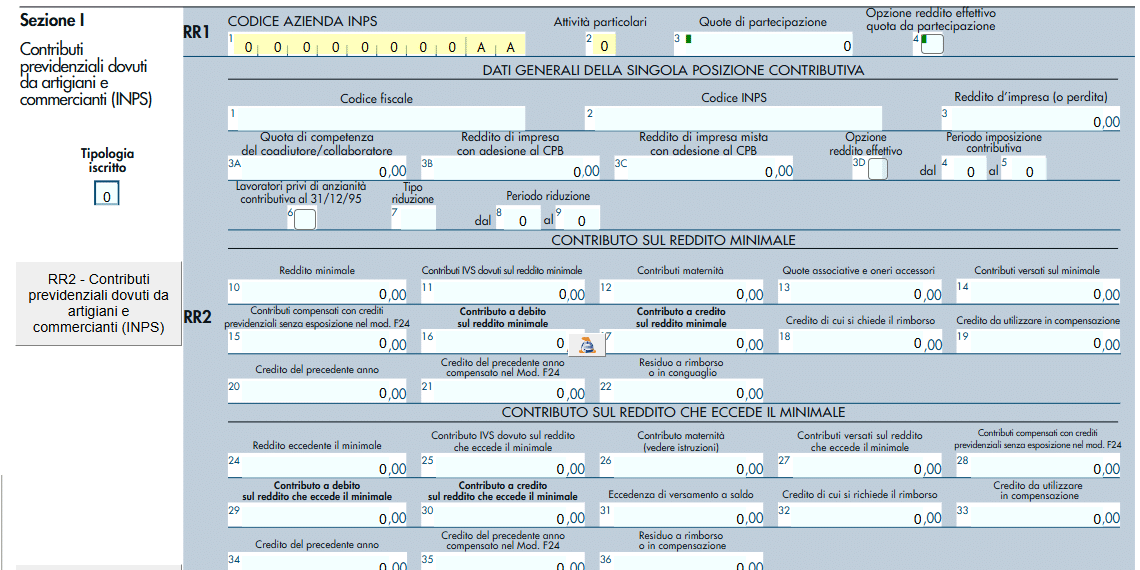Click the Tipo riduzione field 7

tap(414, 217)
